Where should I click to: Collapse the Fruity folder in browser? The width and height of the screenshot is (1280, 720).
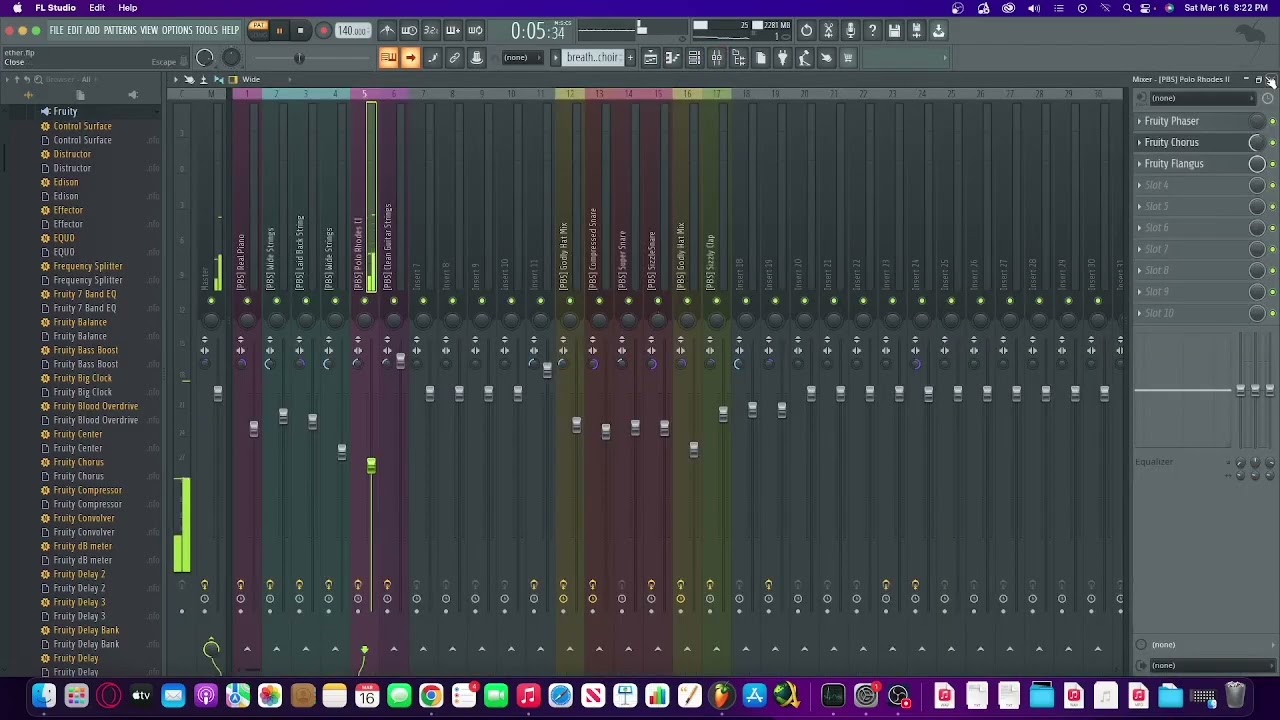[65, 111]
